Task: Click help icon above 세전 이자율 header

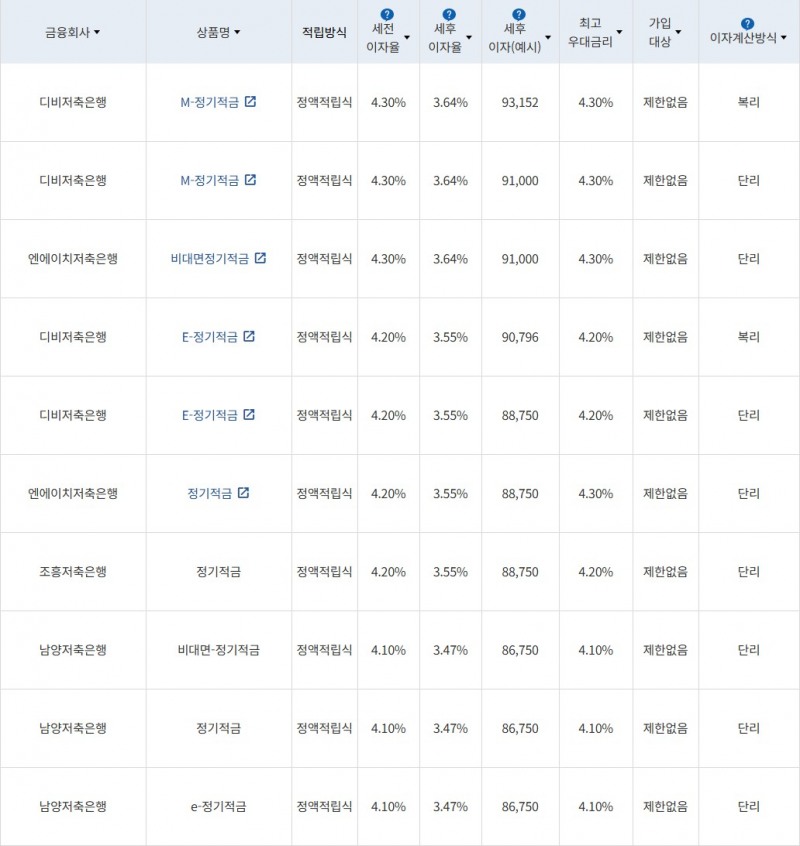Action: click(388, 15)
